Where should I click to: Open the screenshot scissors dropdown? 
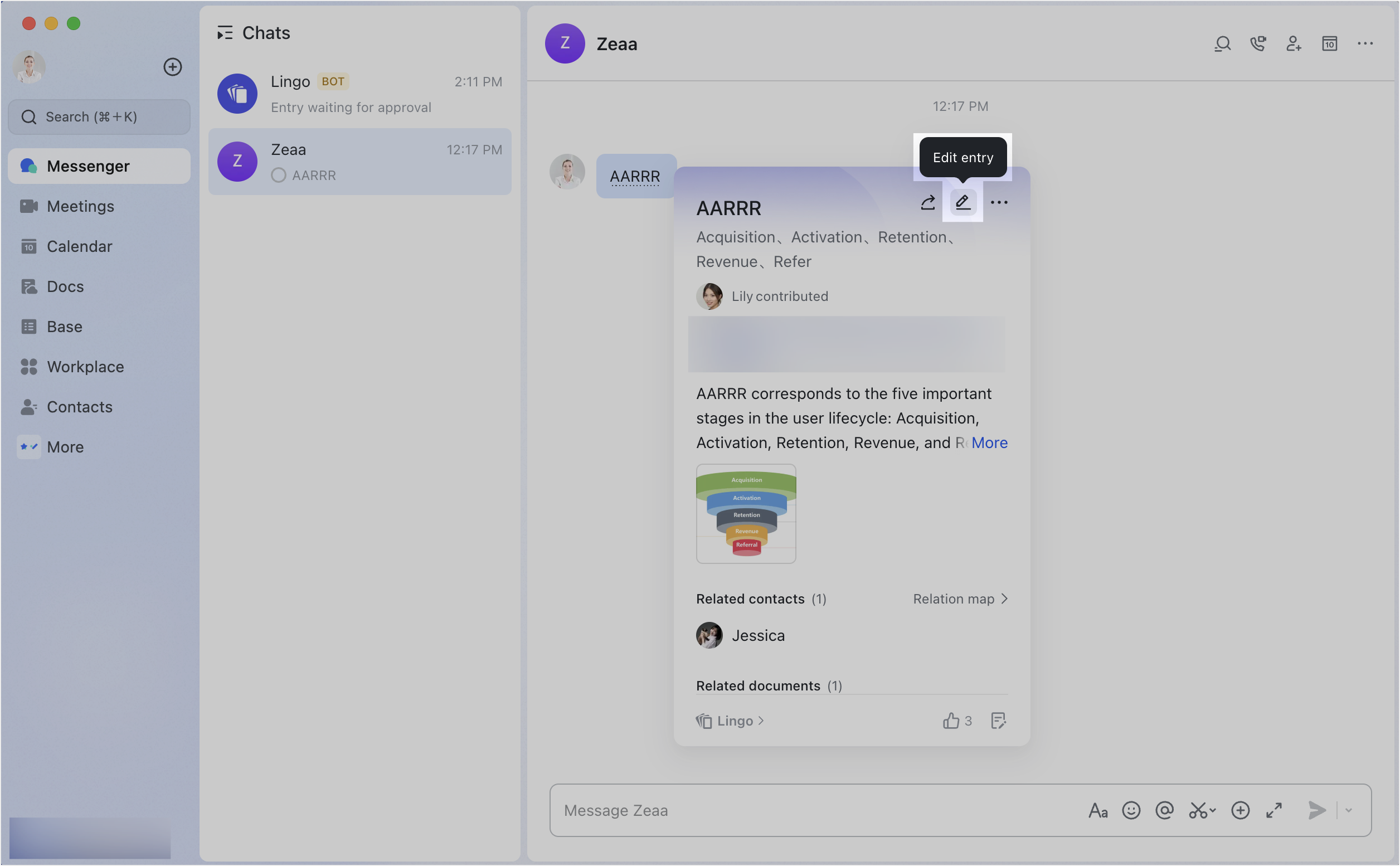pos(1202,810)
